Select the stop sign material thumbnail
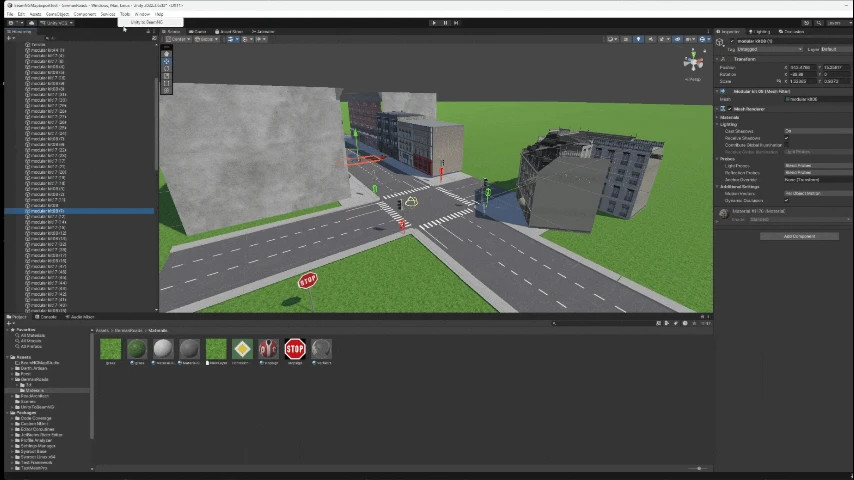 tap(295, 349)
